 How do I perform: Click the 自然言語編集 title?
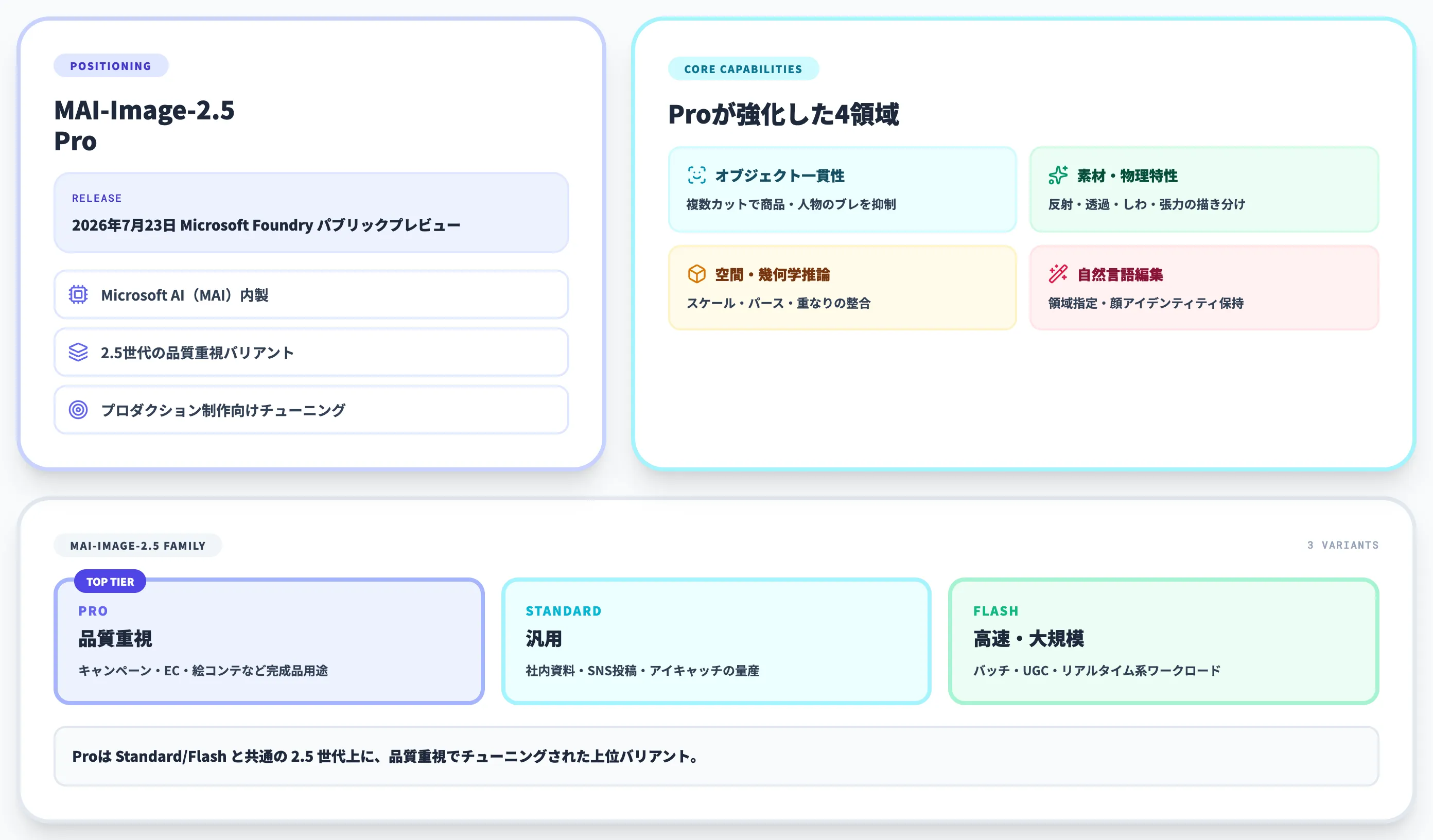tap(1120, 275)
